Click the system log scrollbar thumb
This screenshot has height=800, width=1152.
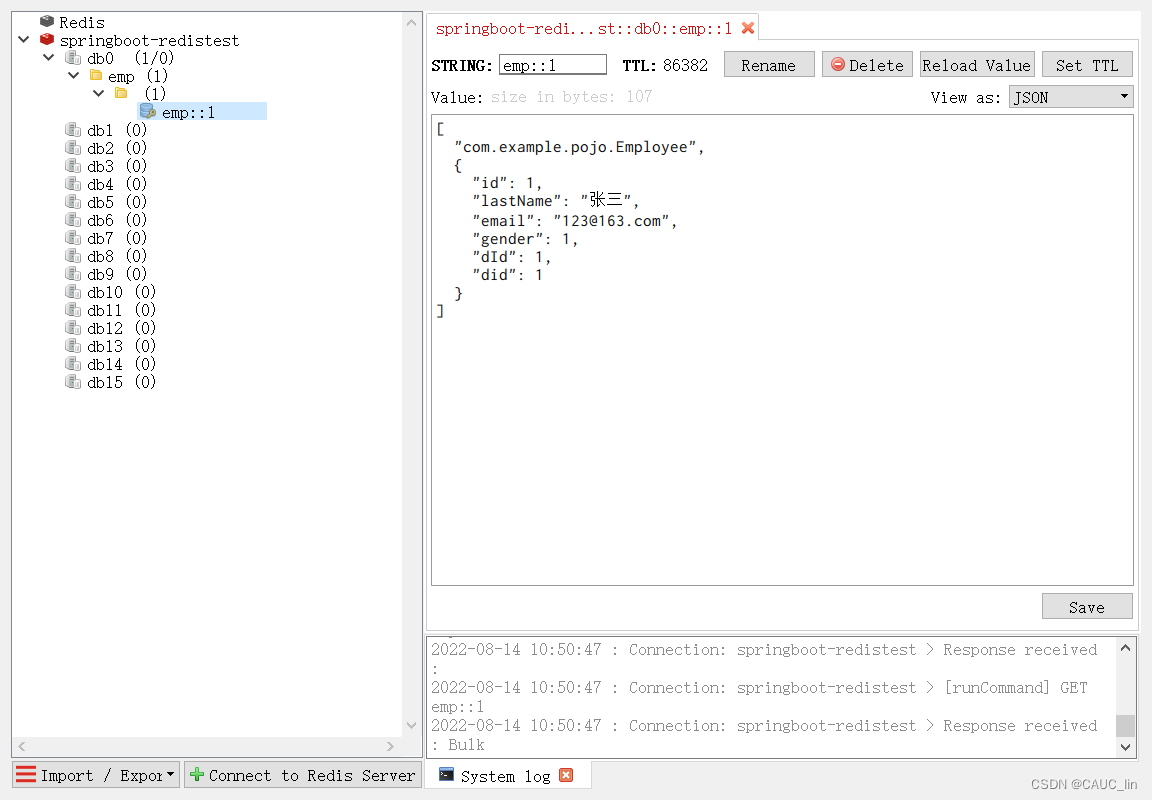[x=1125, y=725]
